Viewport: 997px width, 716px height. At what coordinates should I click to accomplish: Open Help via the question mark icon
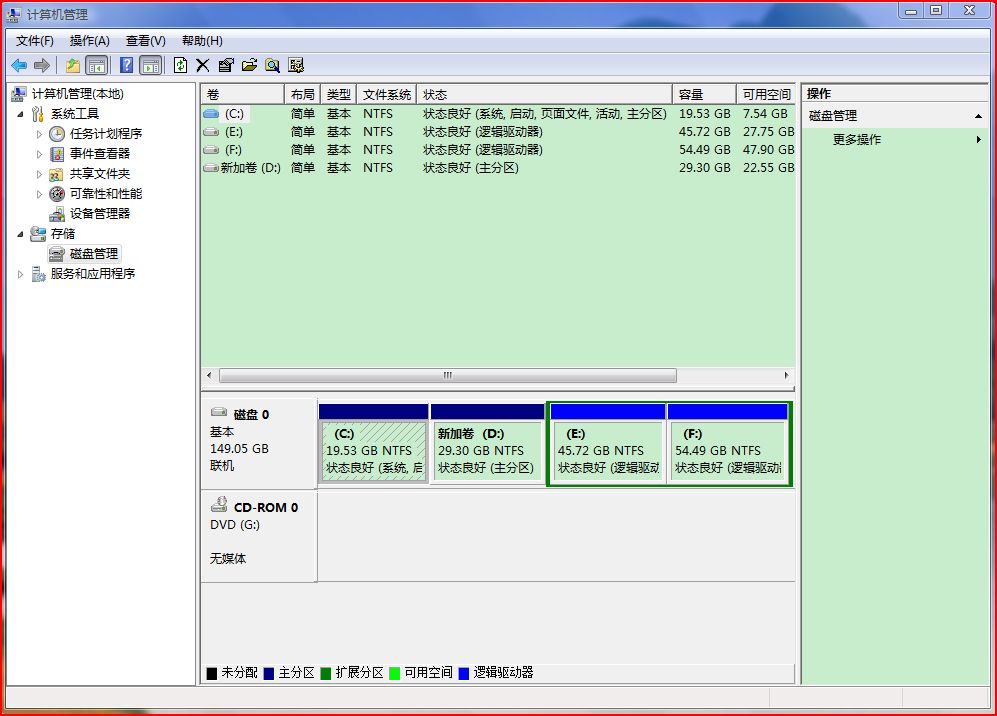click(x=127, y=65)
